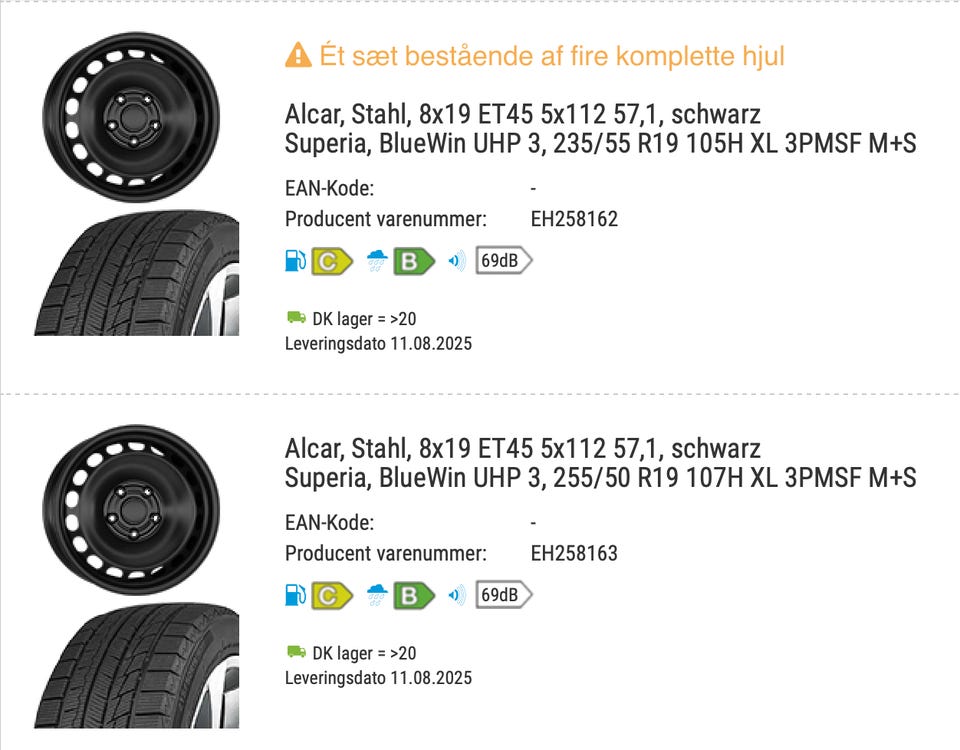This screenshot has width=960, height=750.
Task: Click noise speaker icon in second product
Action: click(457, 596)
